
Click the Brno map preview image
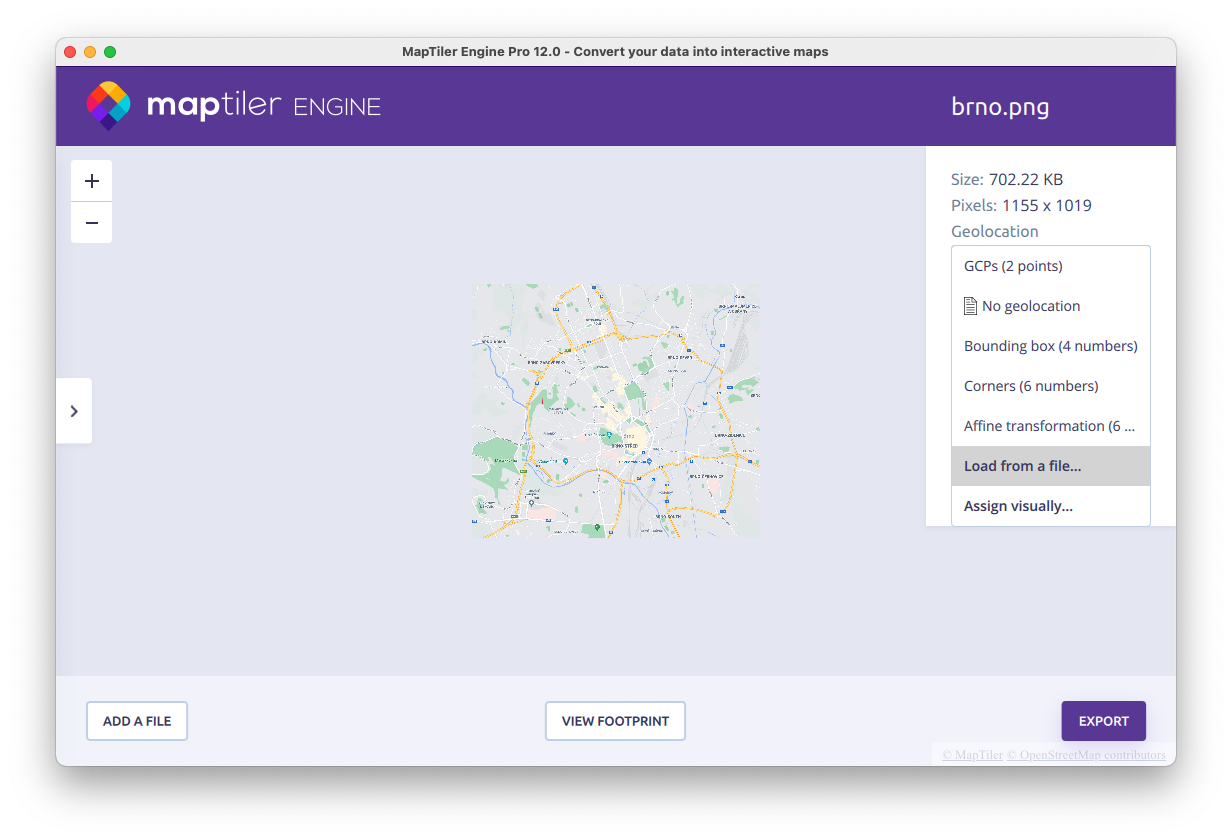coord(615,411)
